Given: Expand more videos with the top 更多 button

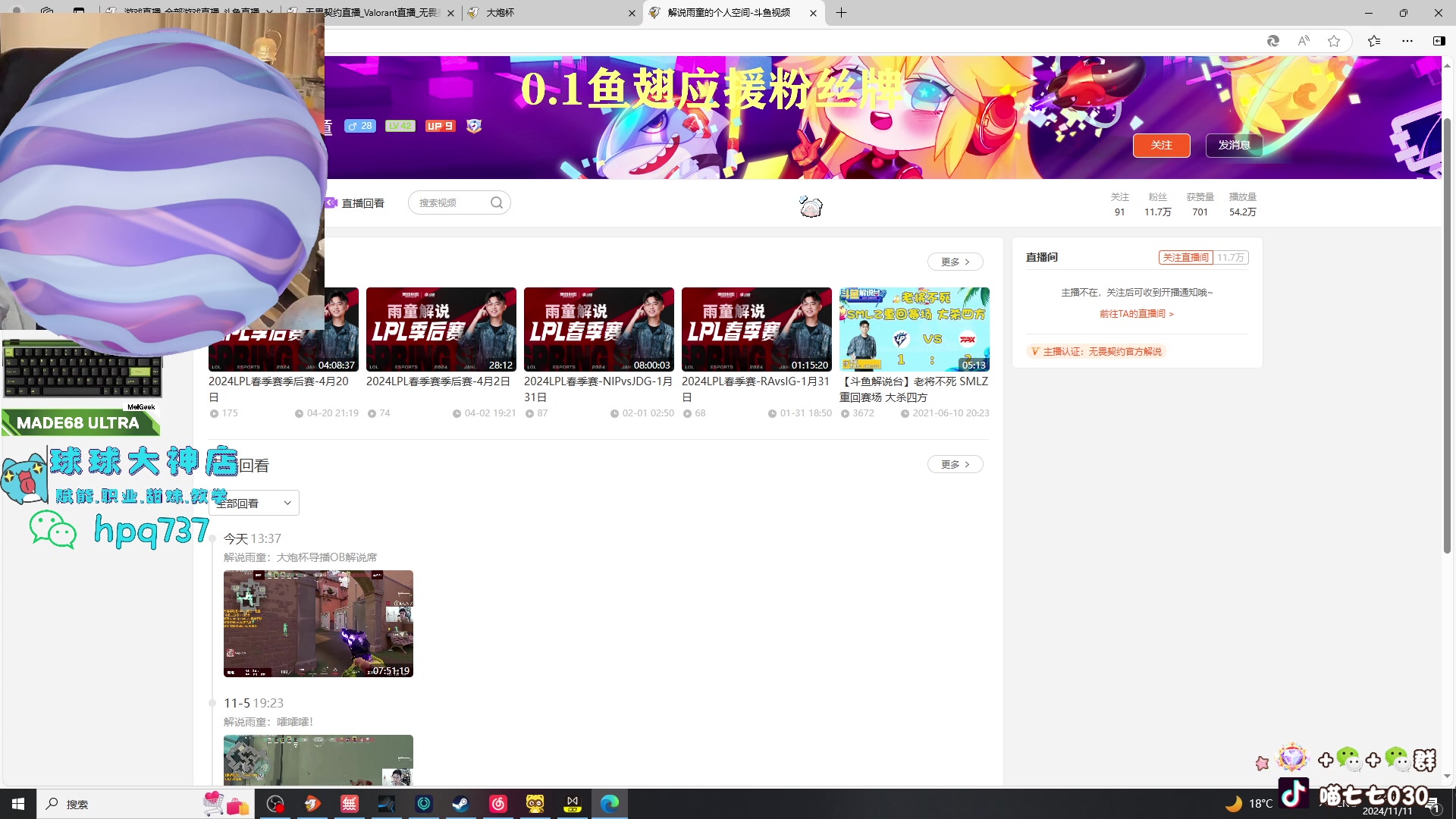Looking at the screenshot, I should 955,262.
